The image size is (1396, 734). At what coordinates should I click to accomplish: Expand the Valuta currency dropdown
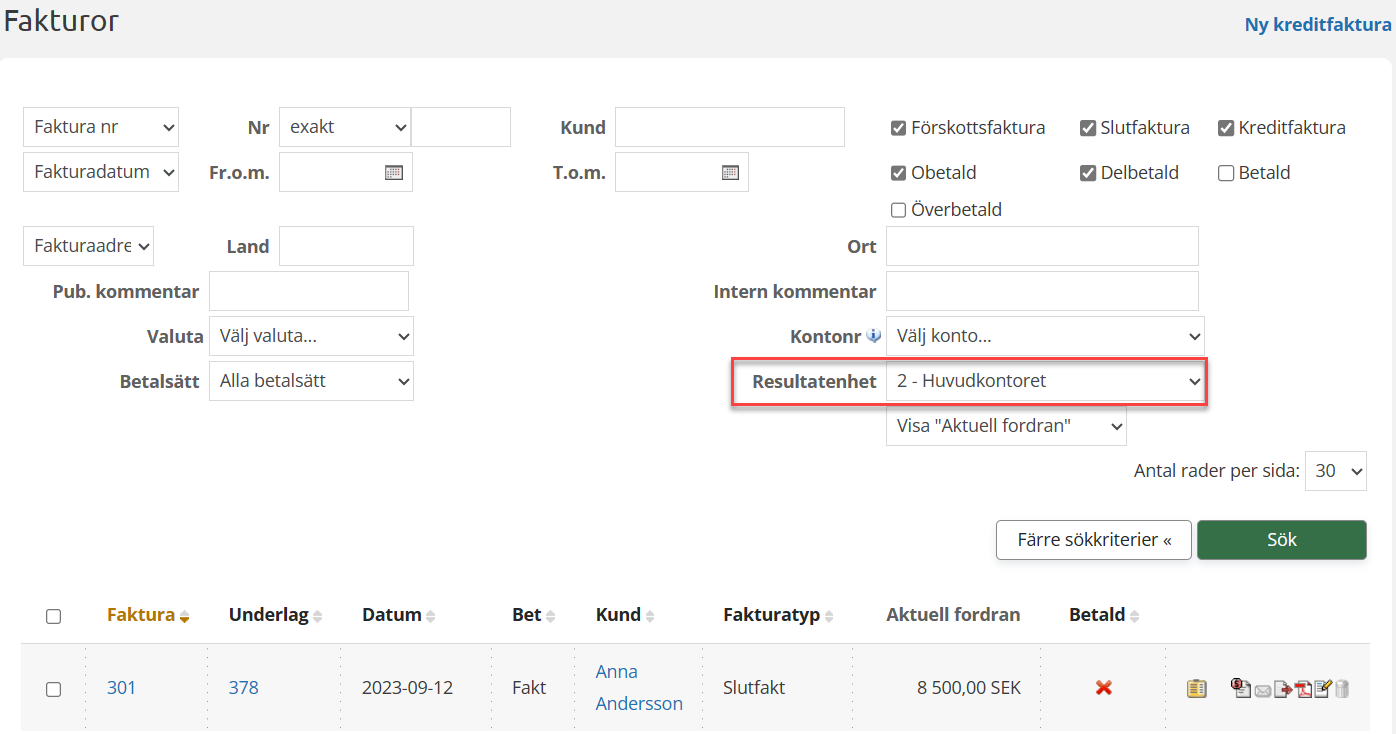[311, 336]
